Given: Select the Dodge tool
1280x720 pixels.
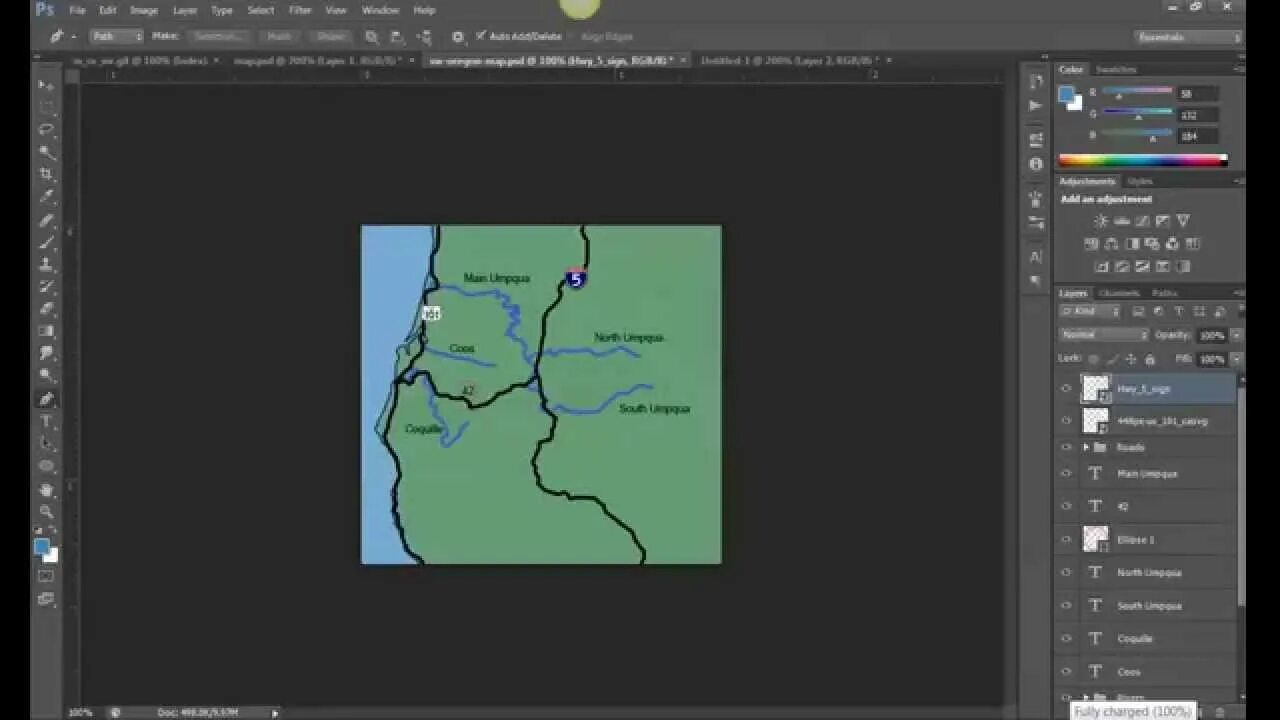Looking at the screenshot, I should click(x=46, y=376).
